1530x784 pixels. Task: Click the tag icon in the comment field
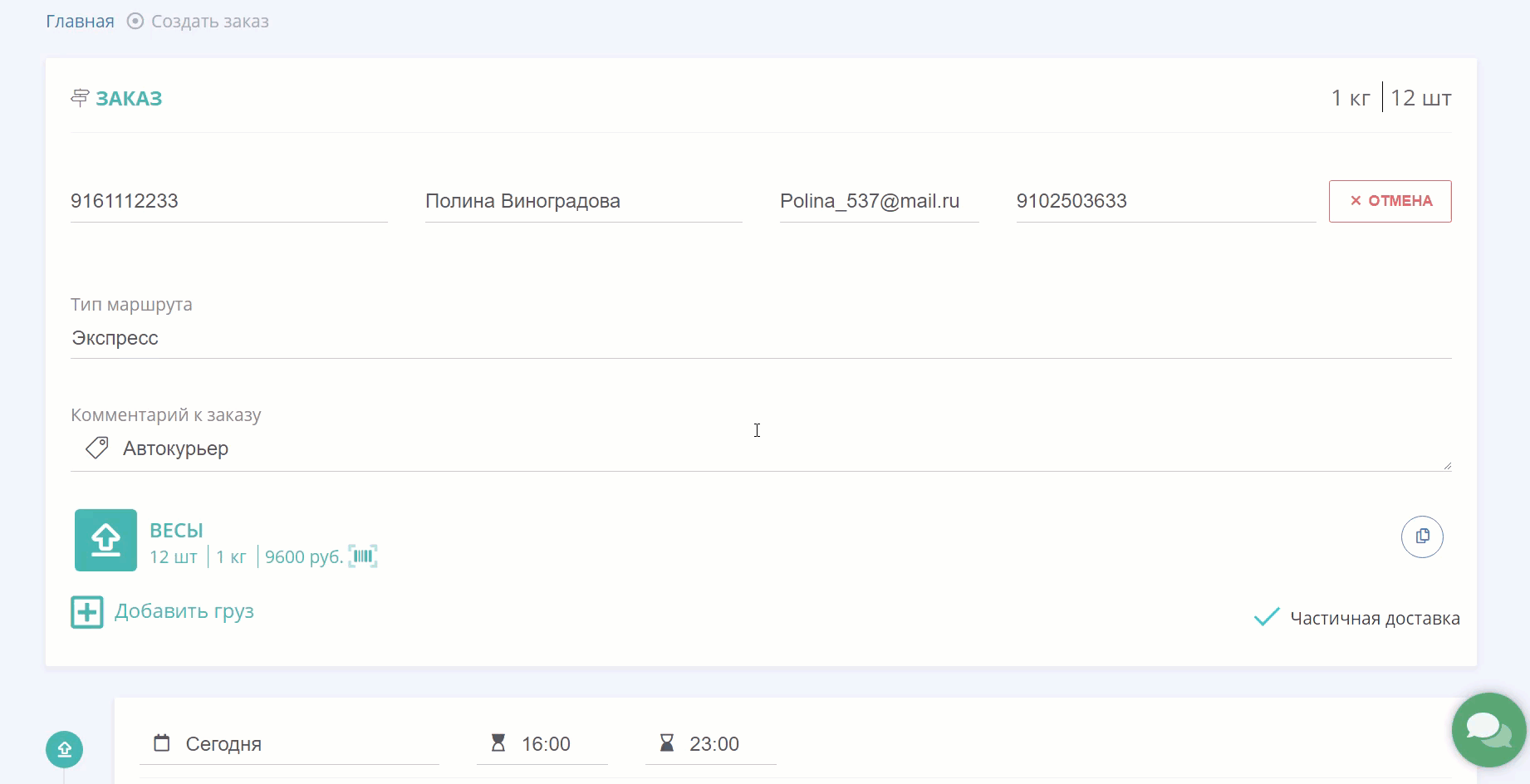tap(97, 448)
